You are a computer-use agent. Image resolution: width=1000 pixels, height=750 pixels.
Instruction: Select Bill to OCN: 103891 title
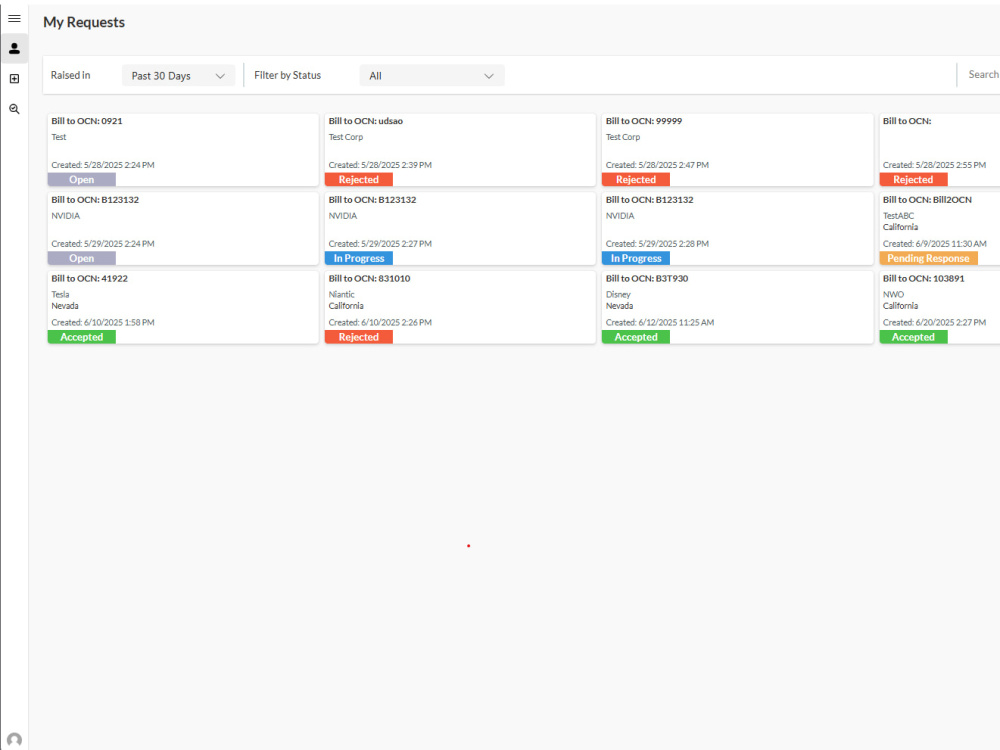click(923, 279)
